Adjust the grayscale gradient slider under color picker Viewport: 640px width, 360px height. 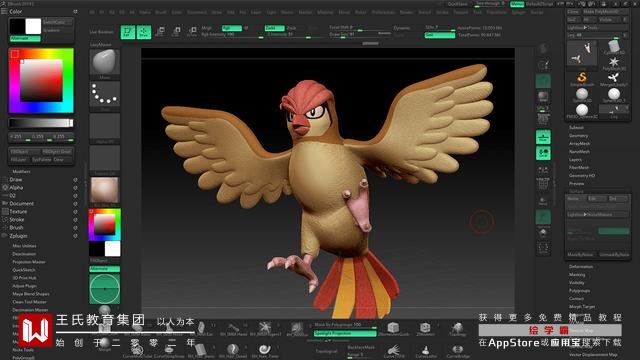point(41,123)
